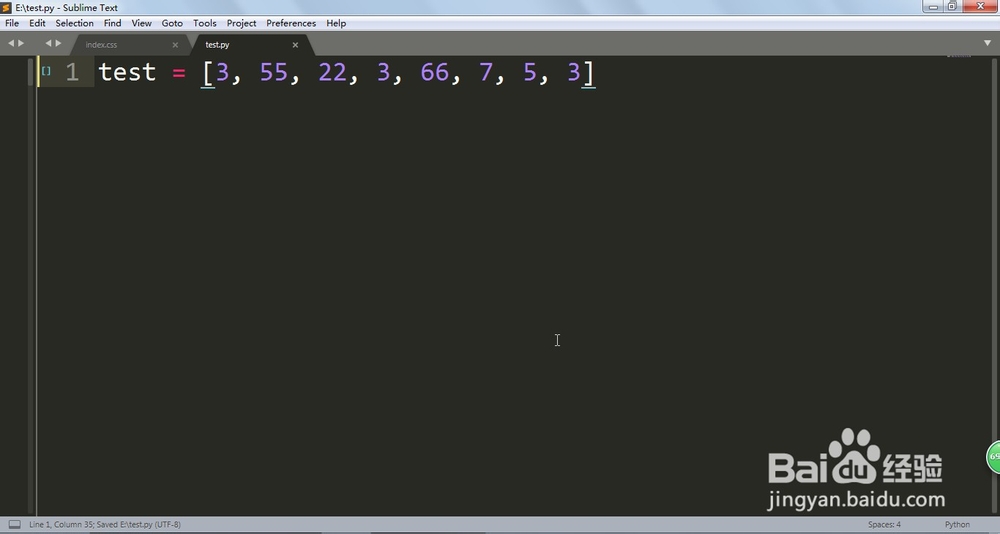Close the index.css tab
This screenshot has width=1000, height=534.
pyautogui.click(x=175, y=45)
